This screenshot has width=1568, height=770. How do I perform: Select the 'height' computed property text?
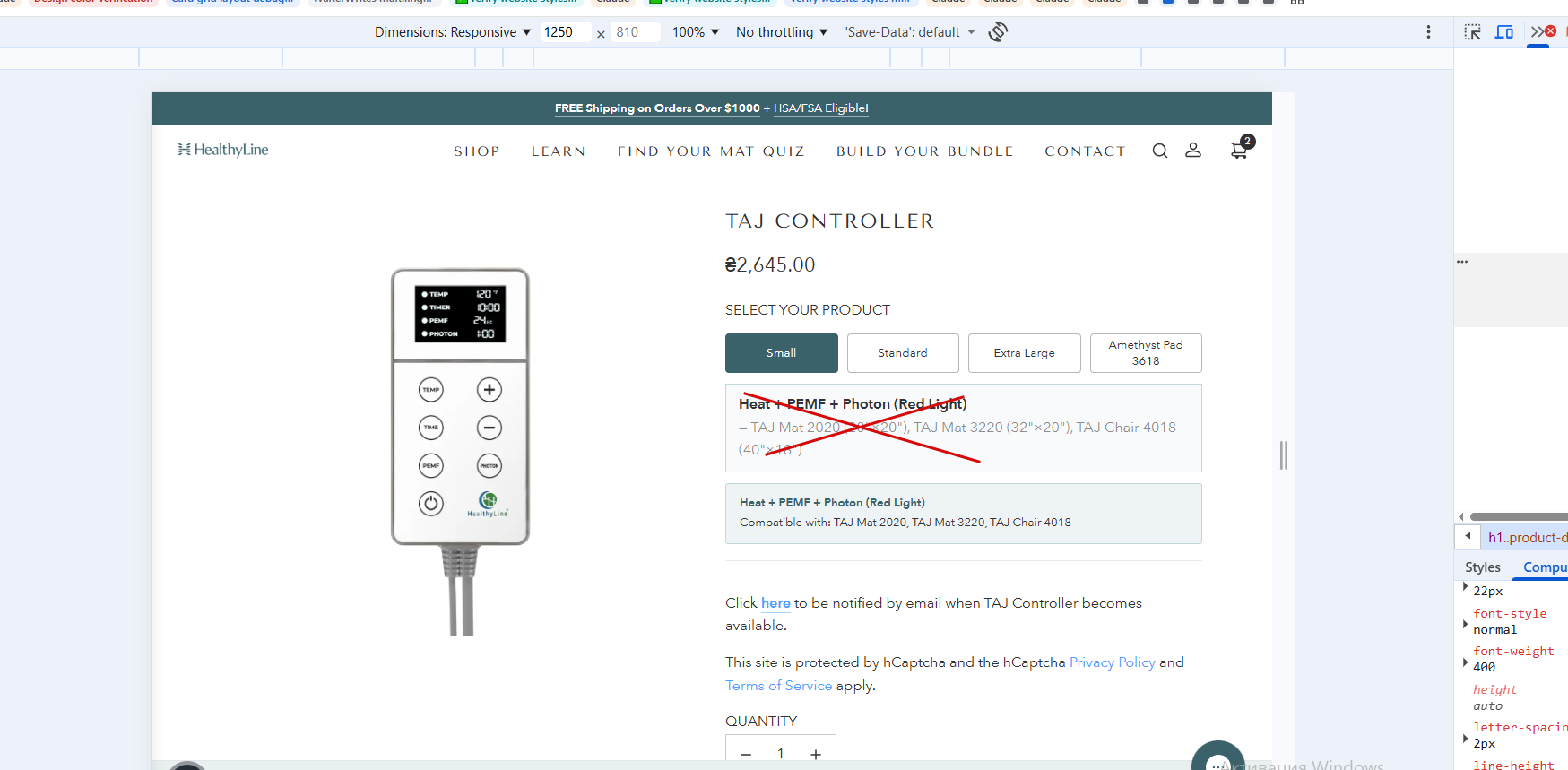coord(1495,689)
